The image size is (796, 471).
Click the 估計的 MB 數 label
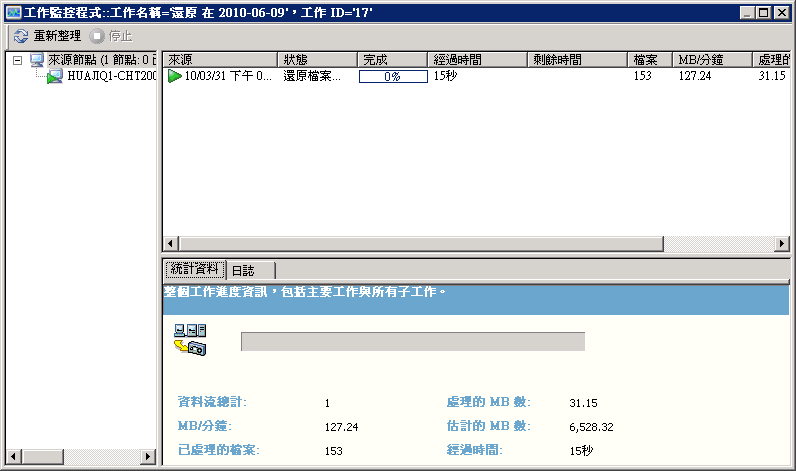point(488,426)
